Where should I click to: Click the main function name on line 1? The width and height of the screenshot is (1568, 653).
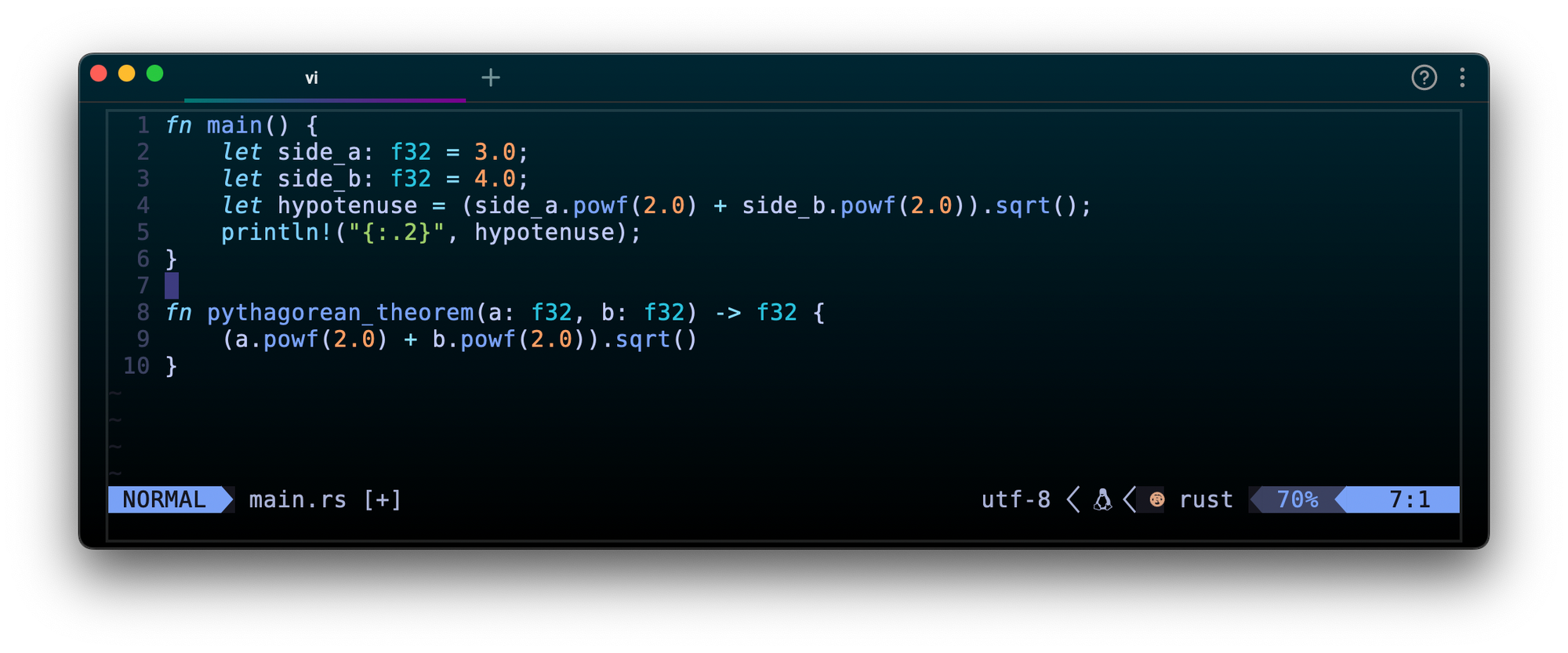coord(234,125)
